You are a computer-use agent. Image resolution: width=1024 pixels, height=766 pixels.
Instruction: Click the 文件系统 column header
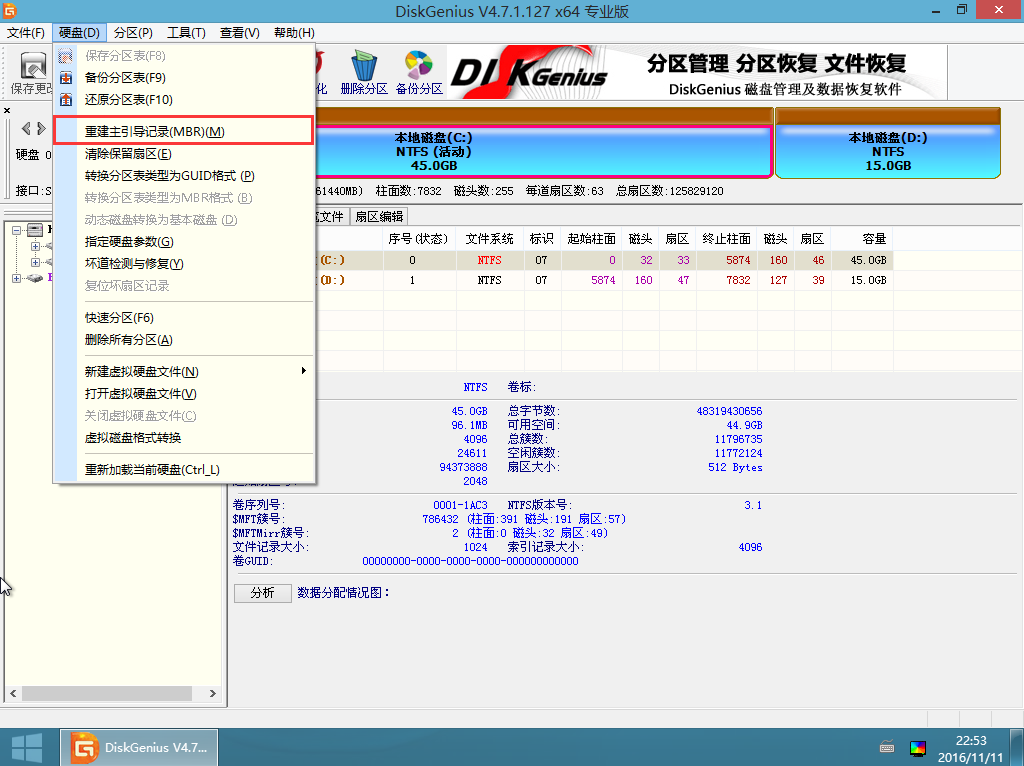[489, 239]
